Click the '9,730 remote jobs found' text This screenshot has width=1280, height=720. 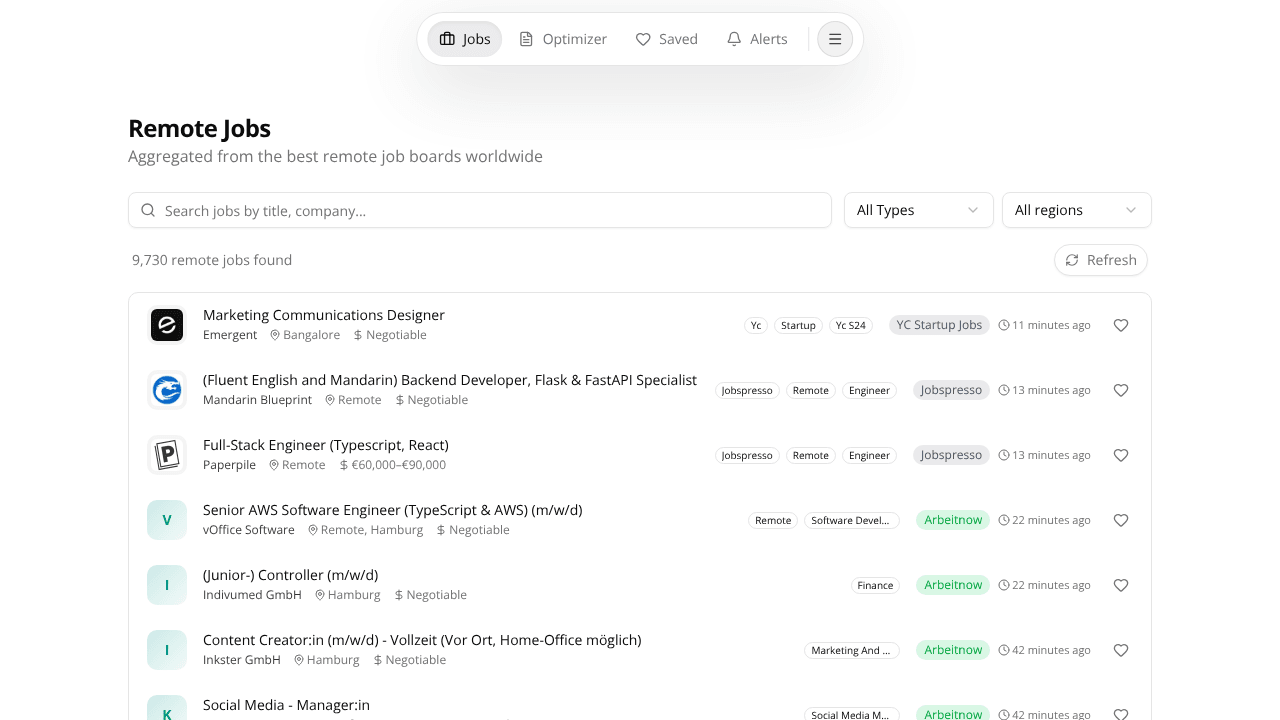[x=212, y=260]
